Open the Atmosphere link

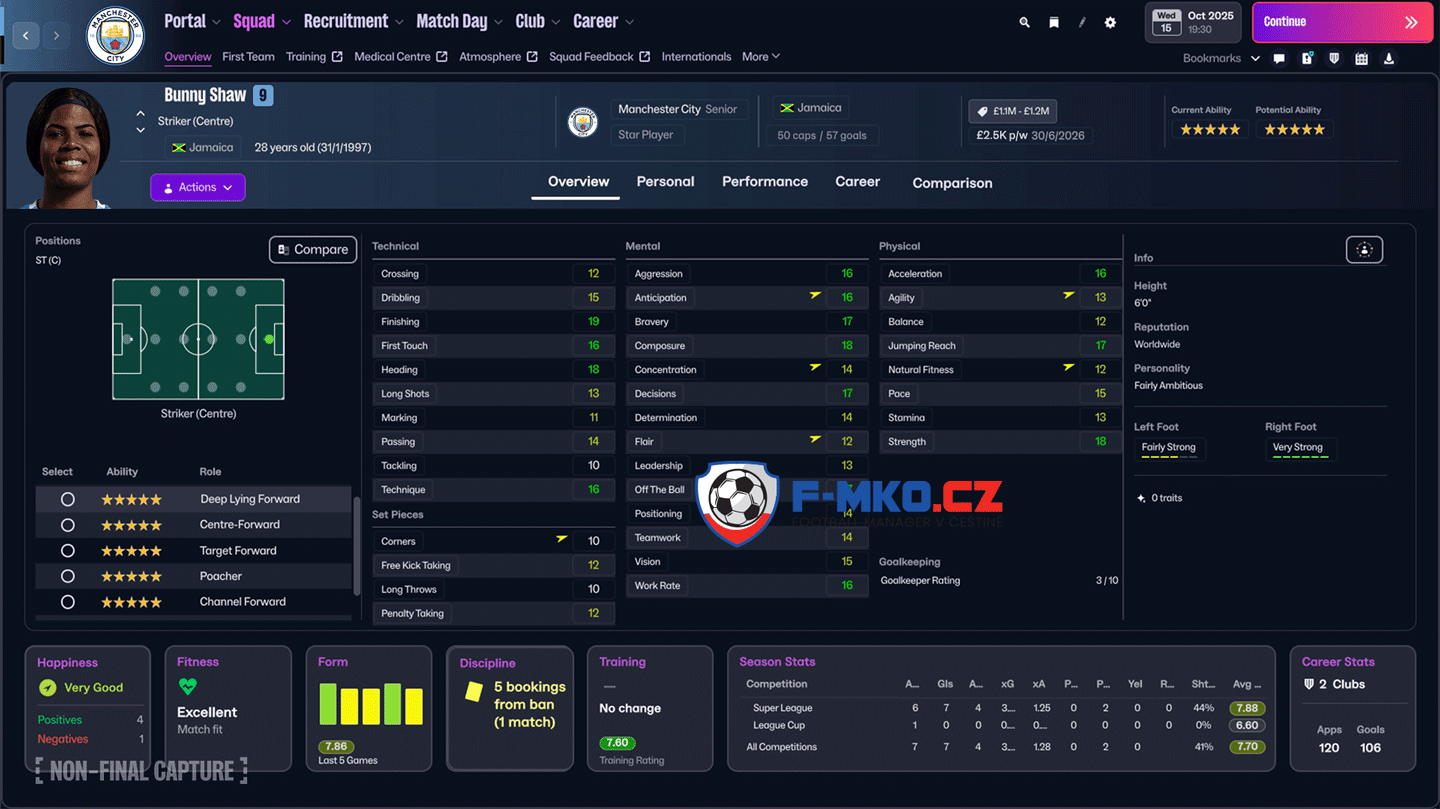[498, 57]
